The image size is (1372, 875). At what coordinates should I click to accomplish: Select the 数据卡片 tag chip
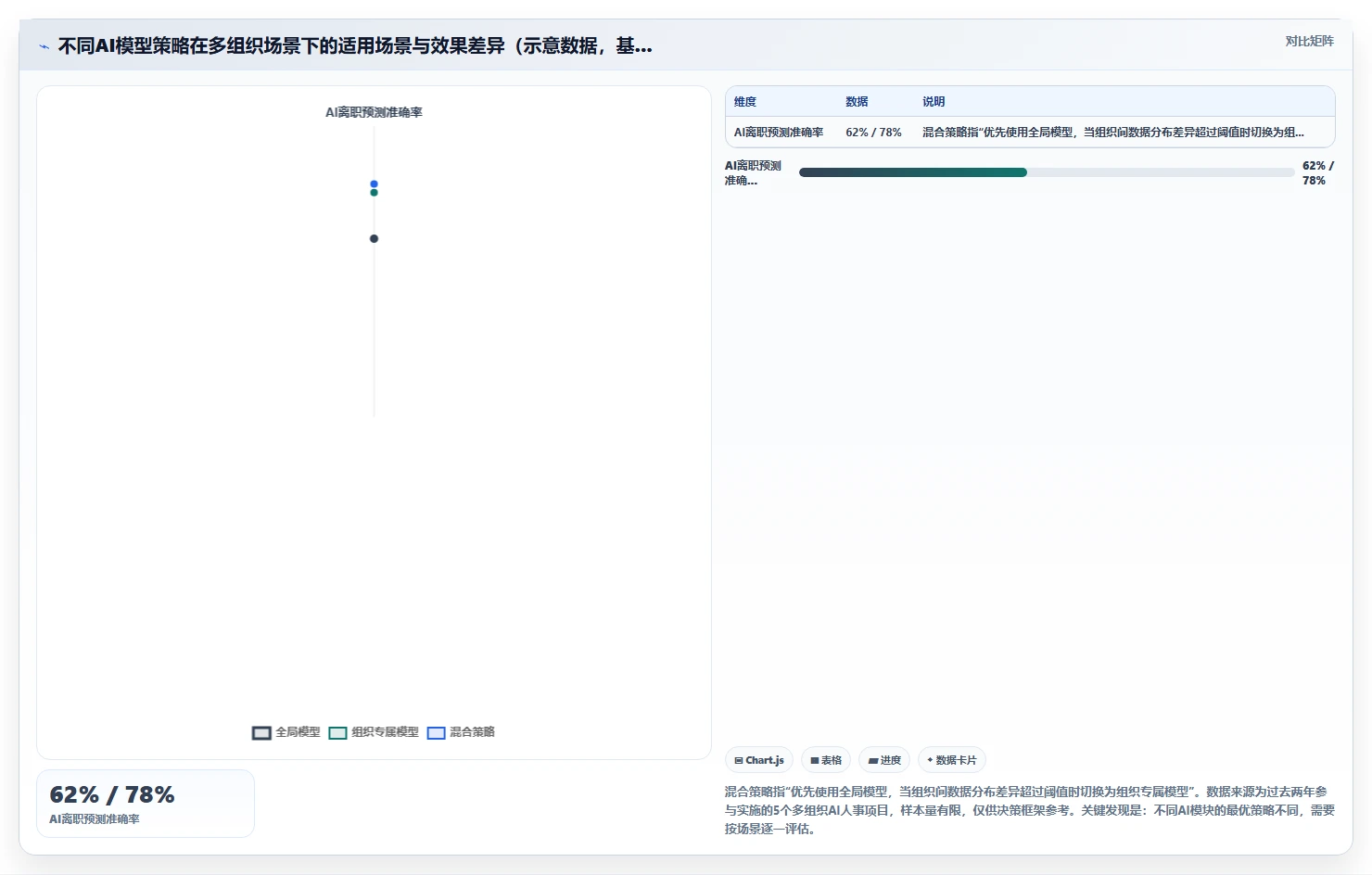point(952,760)
